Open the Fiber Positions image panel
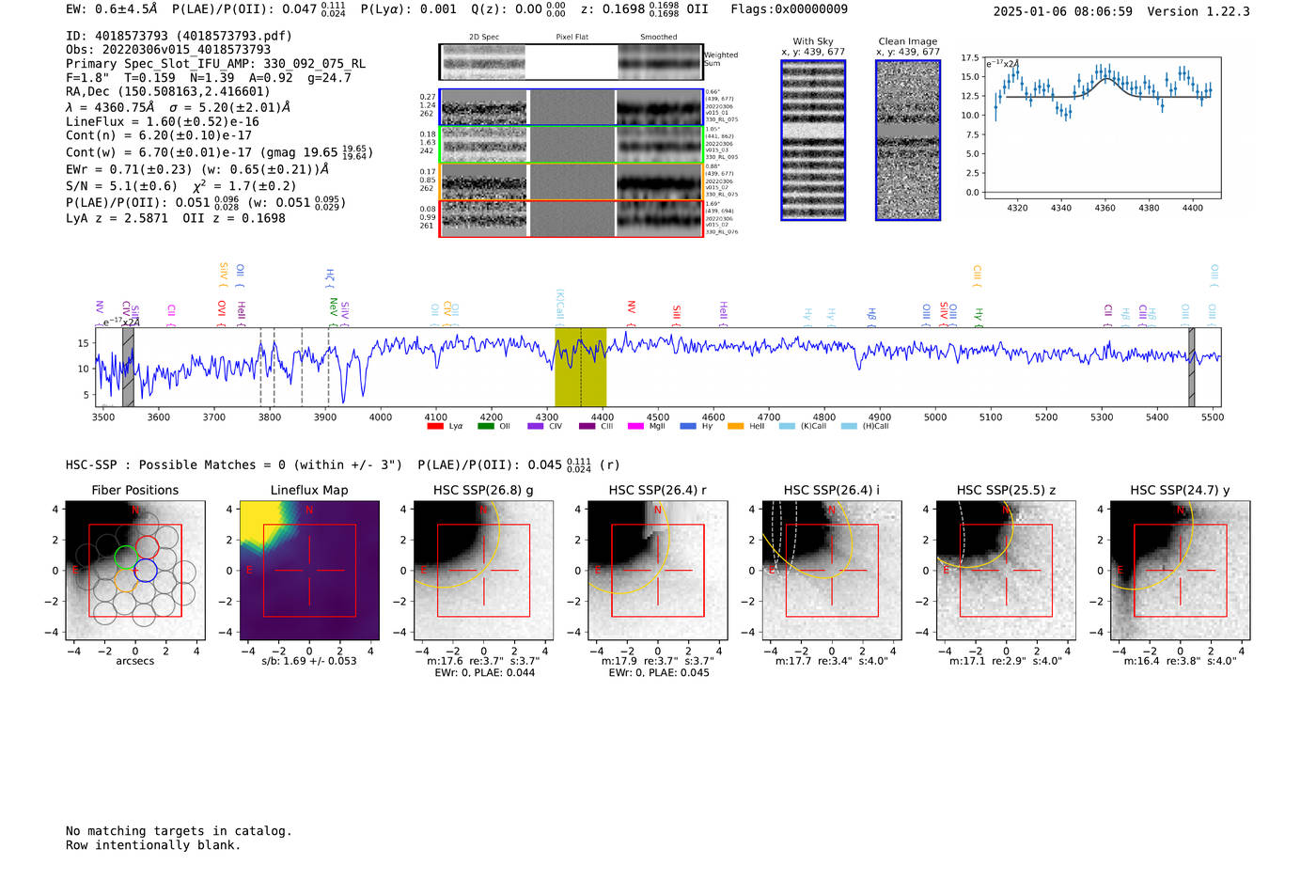 point(134,570)
